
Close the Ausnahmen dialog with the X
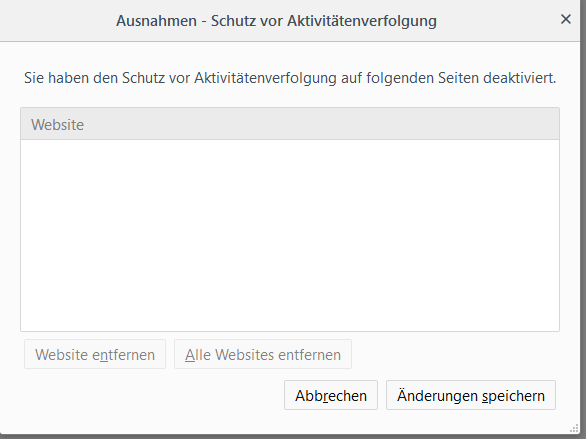click(566, 19)
